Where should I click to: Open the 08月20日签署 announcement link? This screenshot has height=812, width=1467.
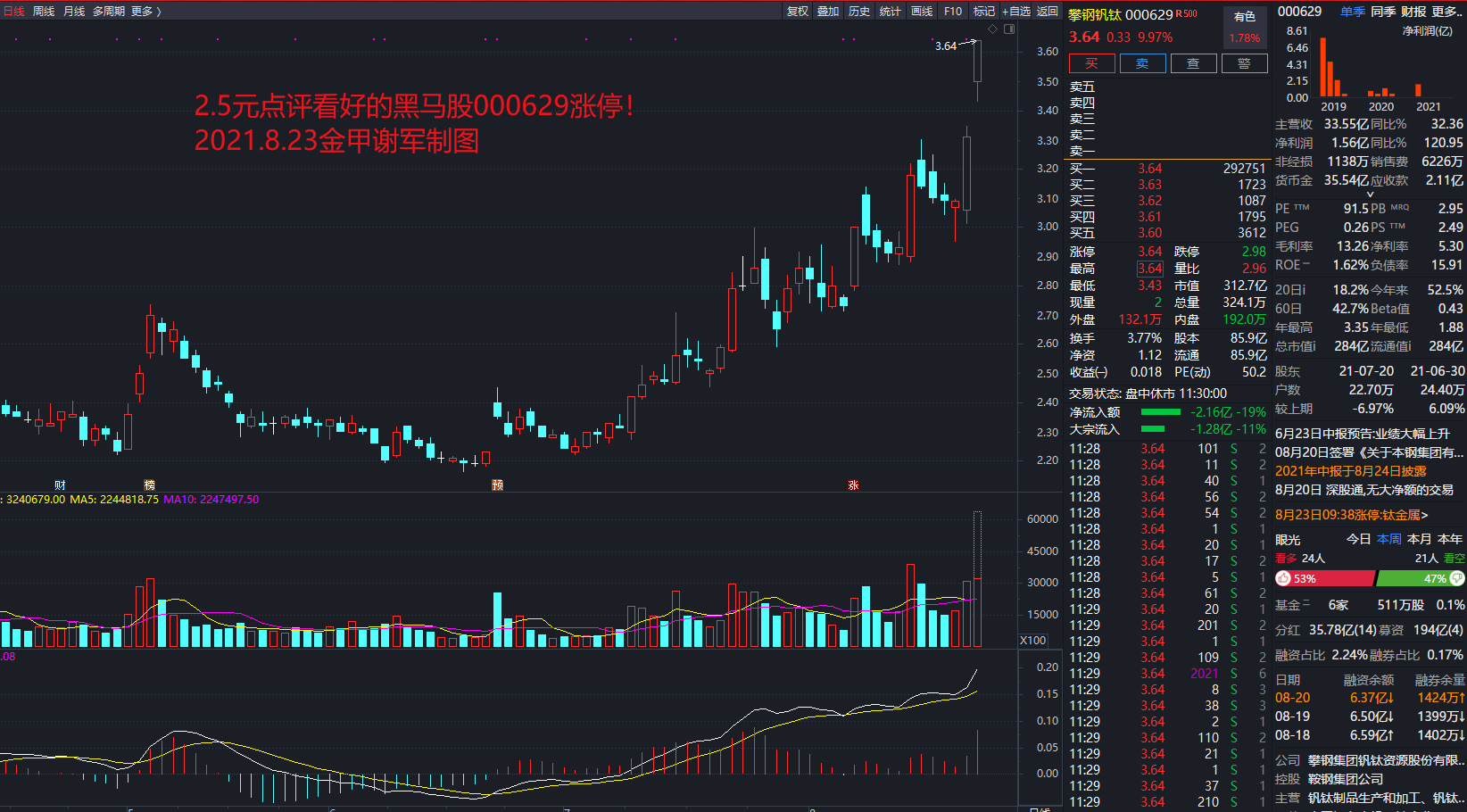[1370, 452]
